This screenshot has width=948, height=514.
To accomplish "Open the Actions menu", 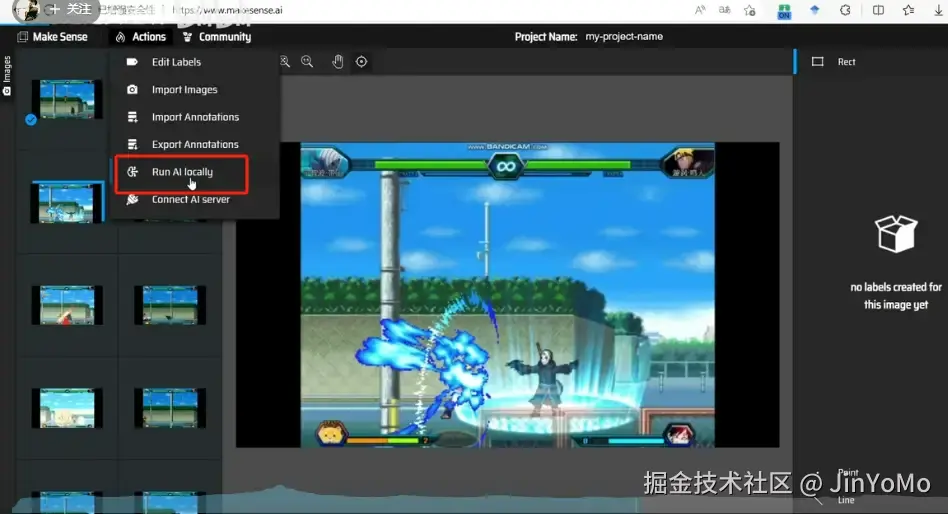I will click(x=140, y=37).
